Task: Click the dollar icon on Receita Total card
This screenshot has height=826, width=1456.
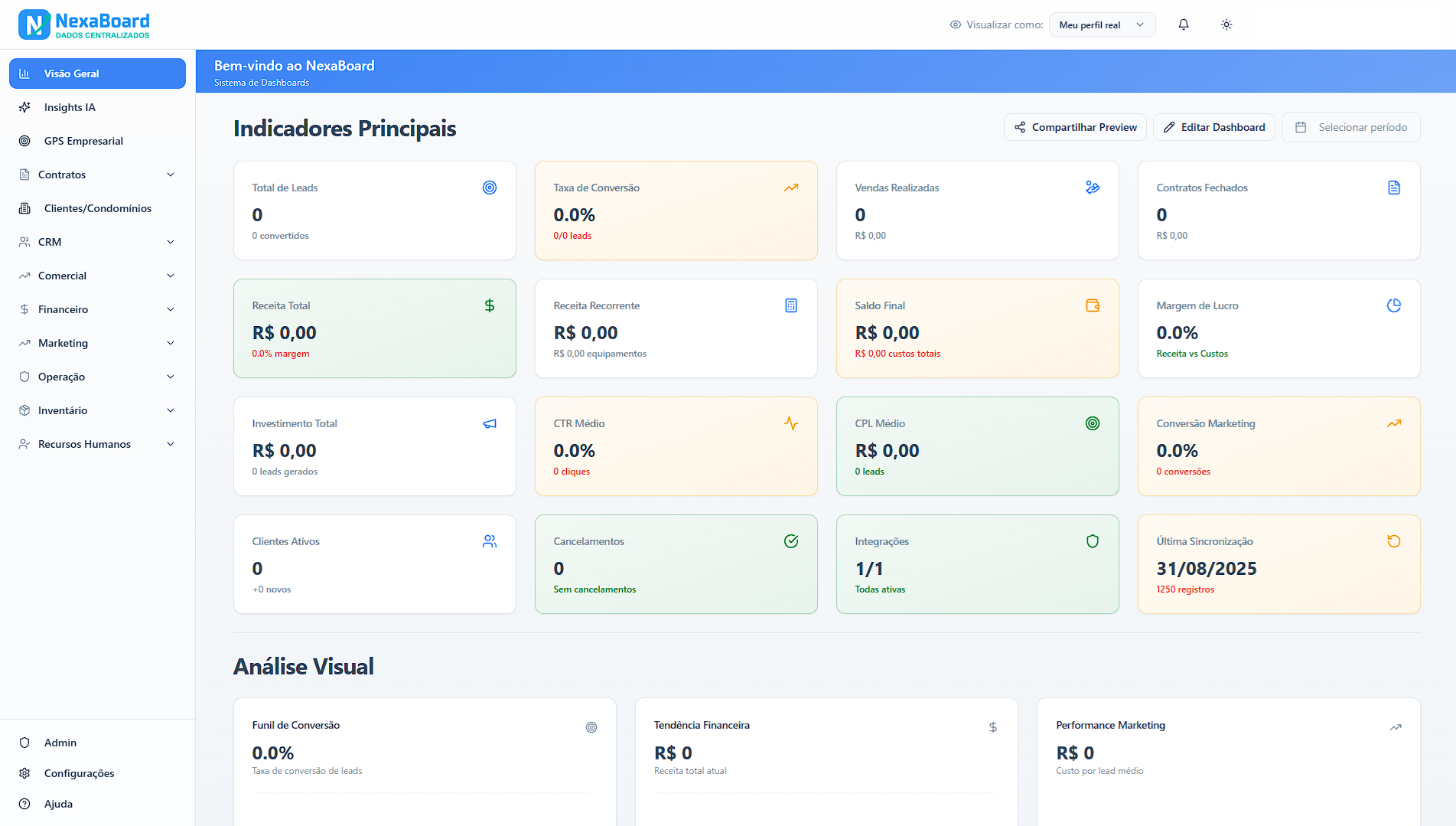Action: pos(490,305)
